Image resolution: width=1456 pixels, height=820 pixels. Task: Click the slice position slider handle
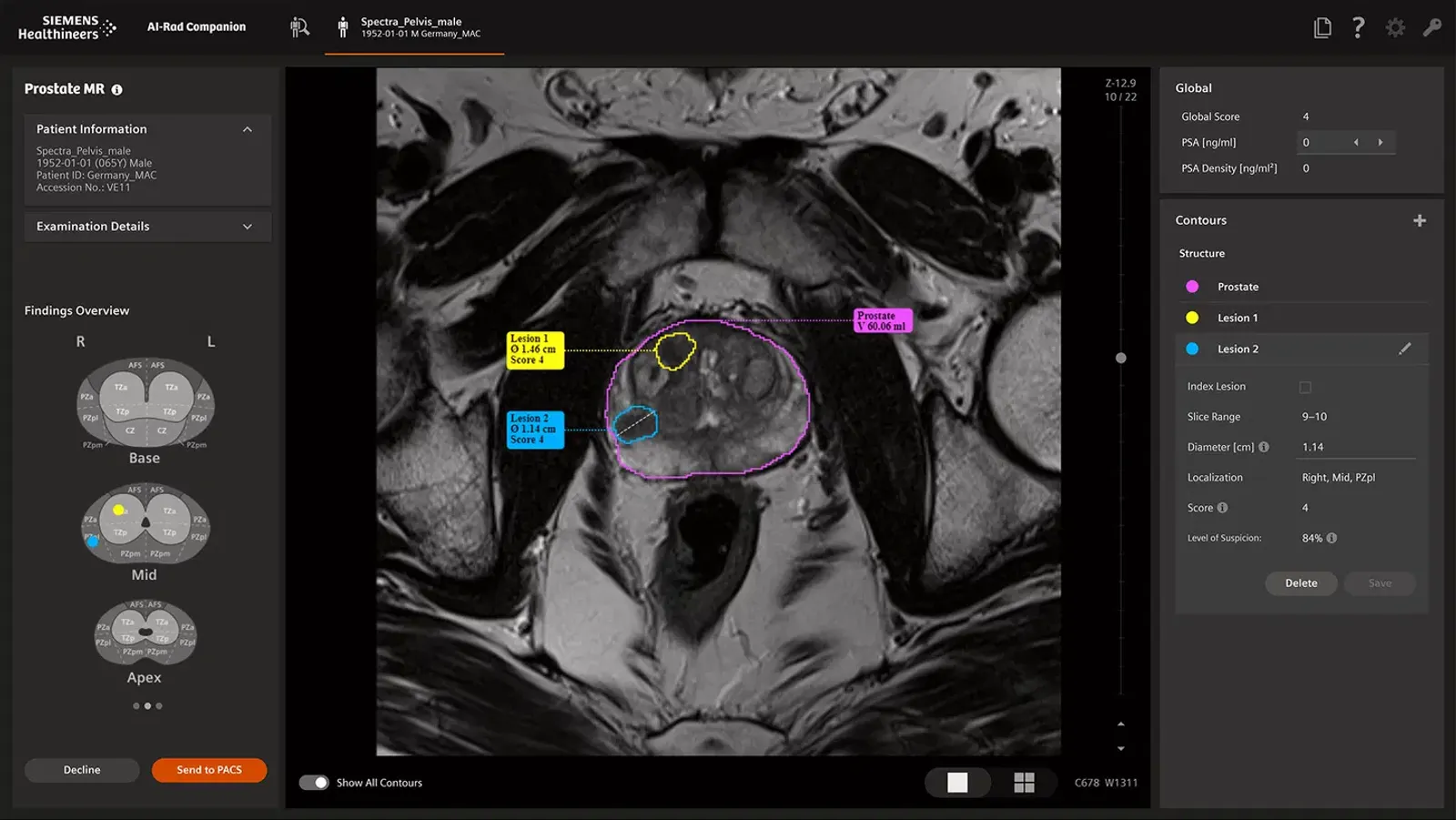1121,358
